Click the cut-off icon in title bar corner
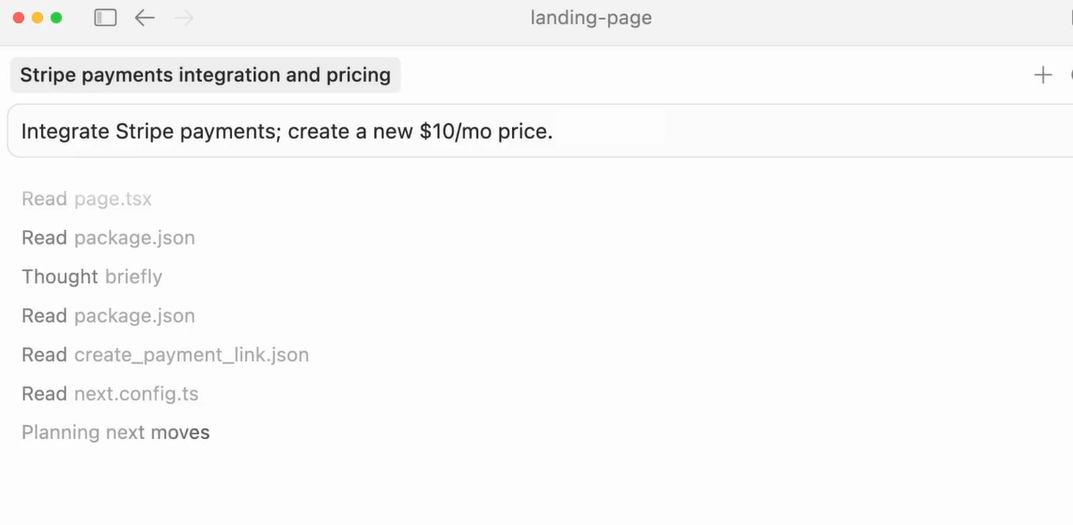The width and height of the screenshot is (1073, 525). (x=1070, y=18)
